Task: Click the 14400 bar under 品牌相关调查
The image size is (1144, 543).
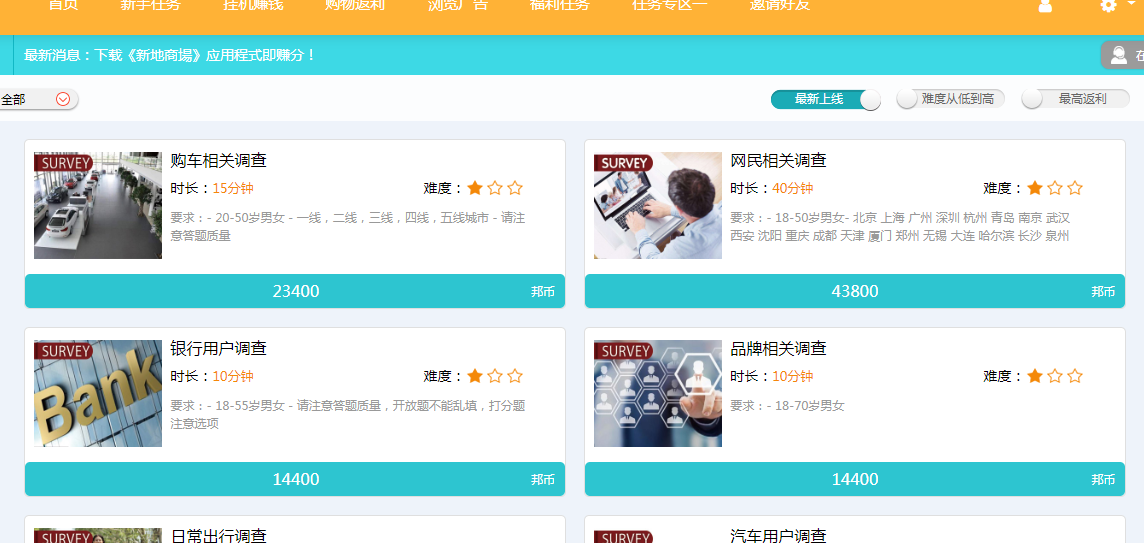Action: 854,480
